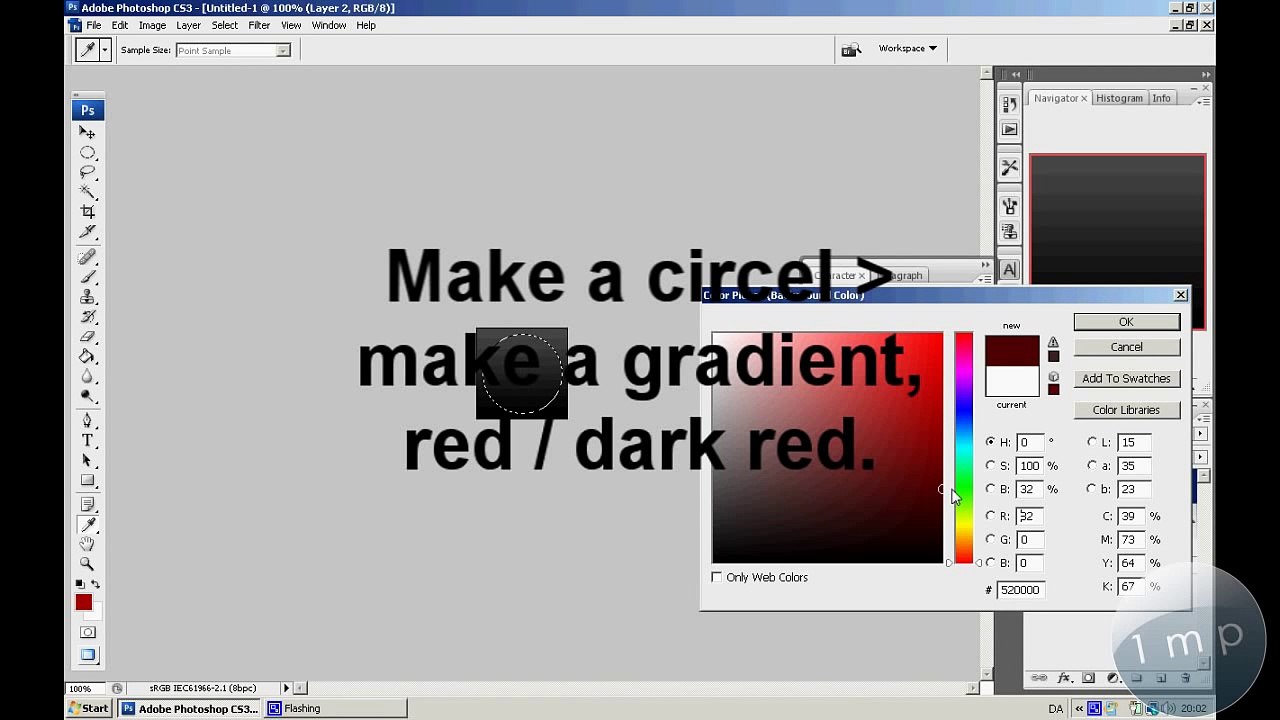Click Cancel in Color Picker
This screenshot has height=720, width=1280.
click(x=1126, y=347)
